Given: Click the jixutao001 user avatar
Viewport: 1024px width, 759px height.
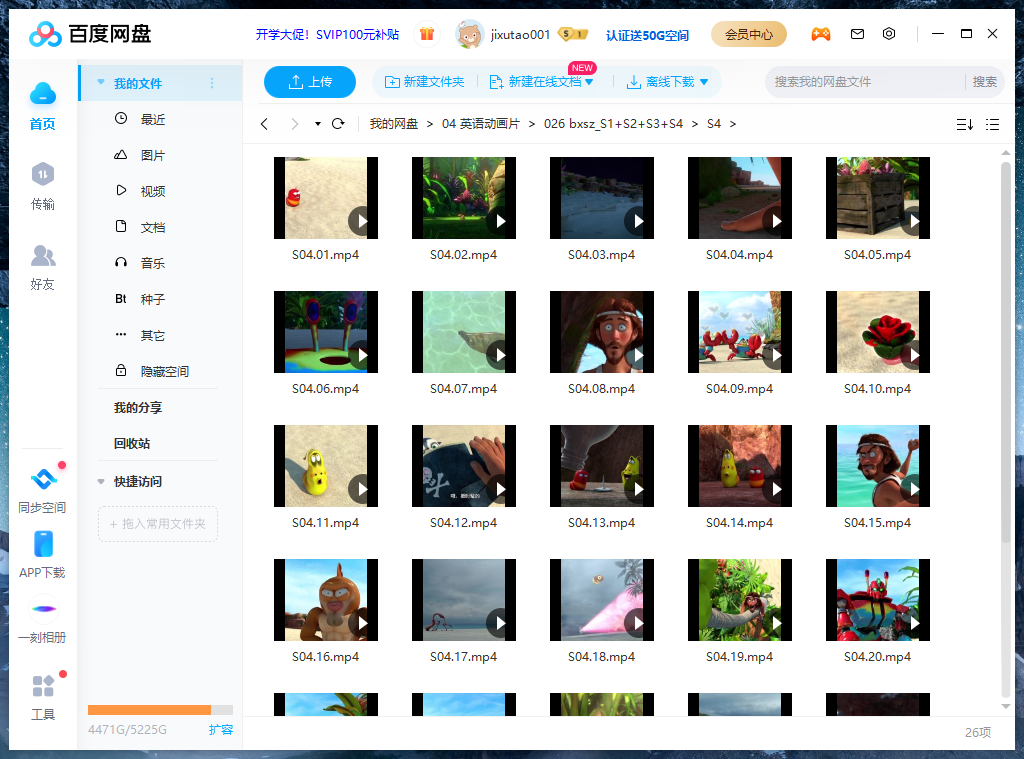Looking at the screenshot, I should [x=469, y=34].
